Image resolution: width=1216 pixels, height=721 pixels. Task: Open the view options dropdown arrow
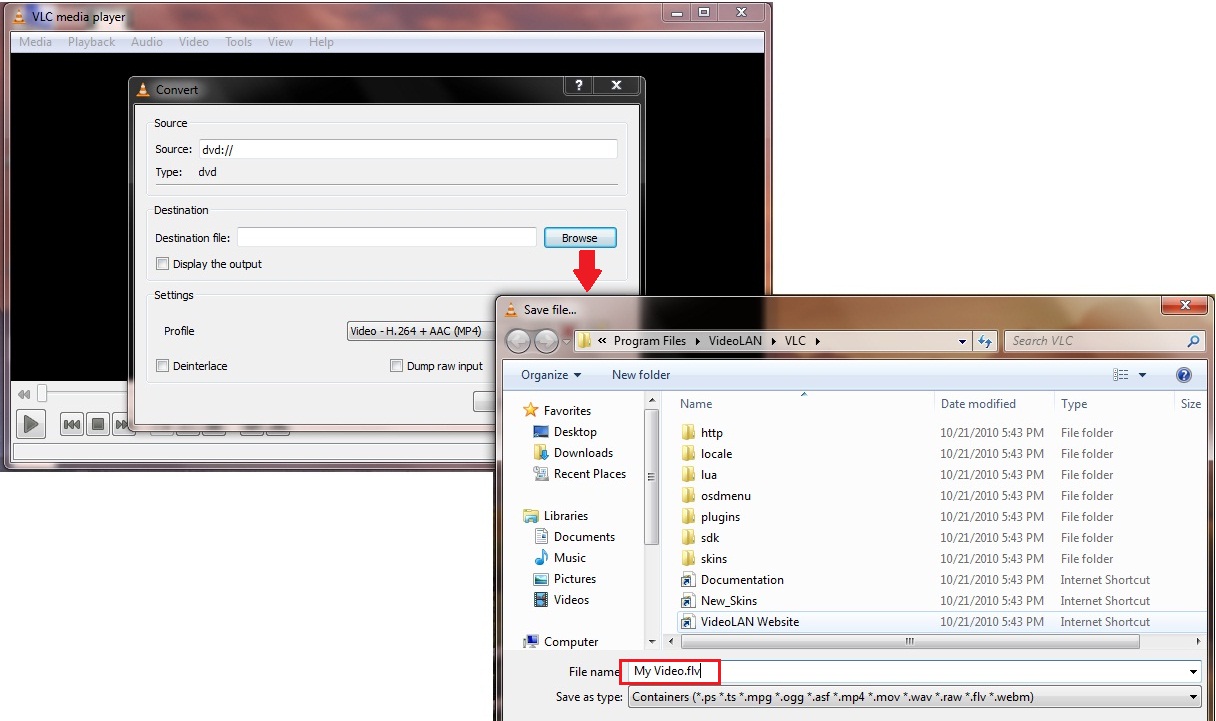[1143, 376]
